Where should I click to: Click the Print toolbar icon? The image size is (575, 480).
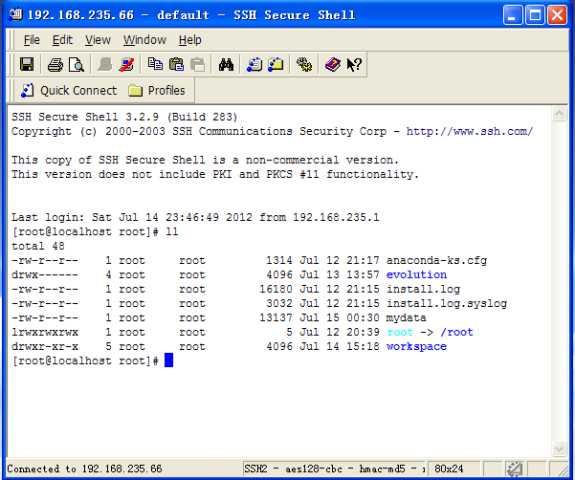point(55,65)
